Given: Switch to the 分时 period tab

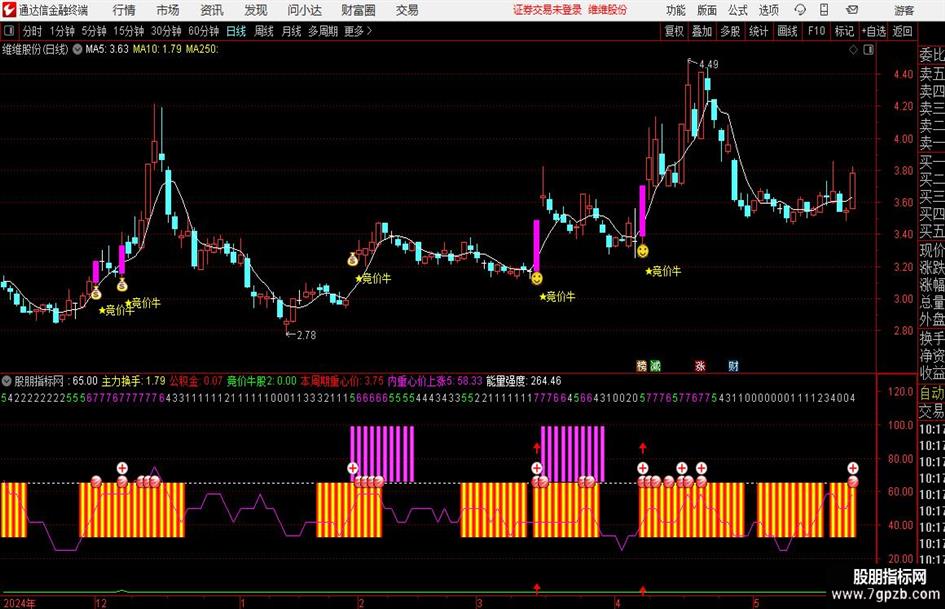Looking at the screenshot, I should click(33, 31).
